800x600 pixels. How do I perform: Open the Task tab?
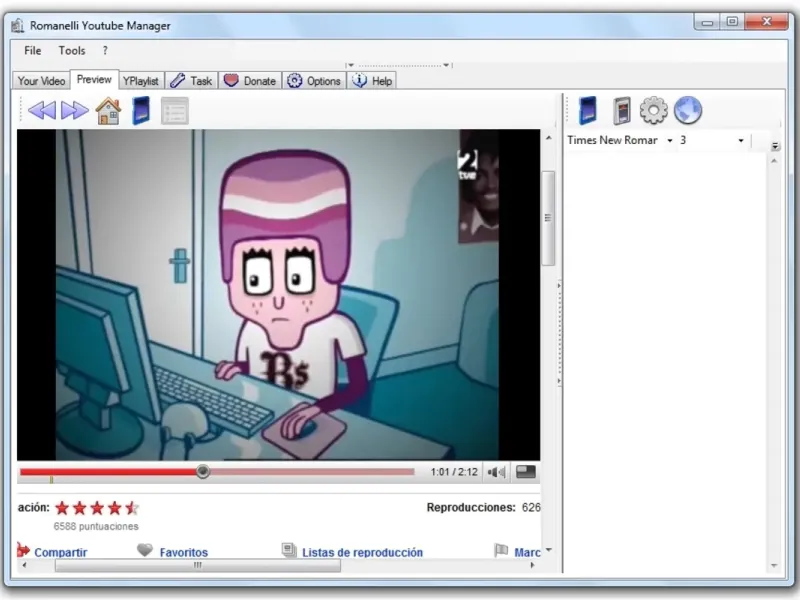pos(191,81)
